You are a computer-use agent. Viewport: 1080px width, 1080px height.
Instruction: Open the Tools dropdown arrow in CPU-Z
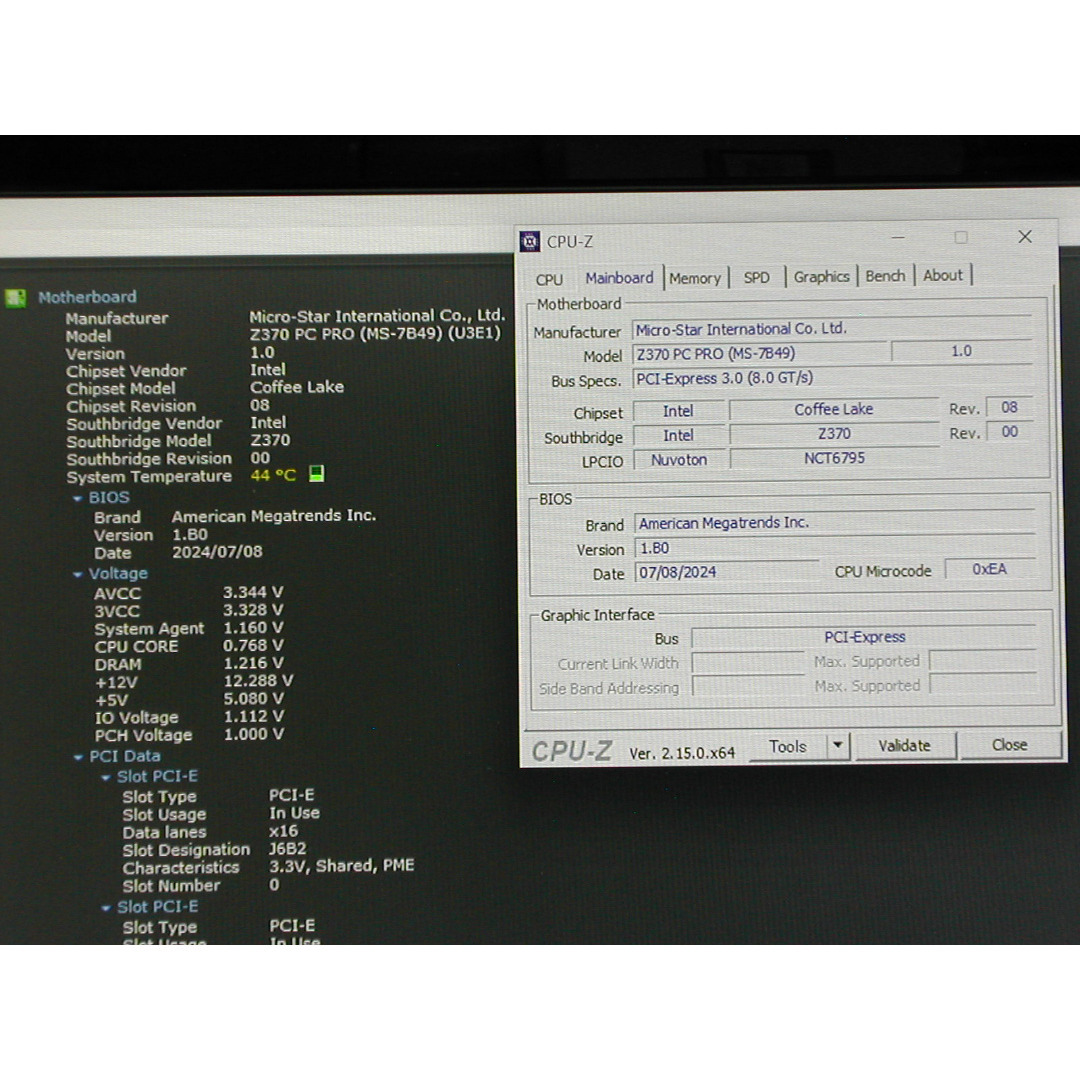838,745
